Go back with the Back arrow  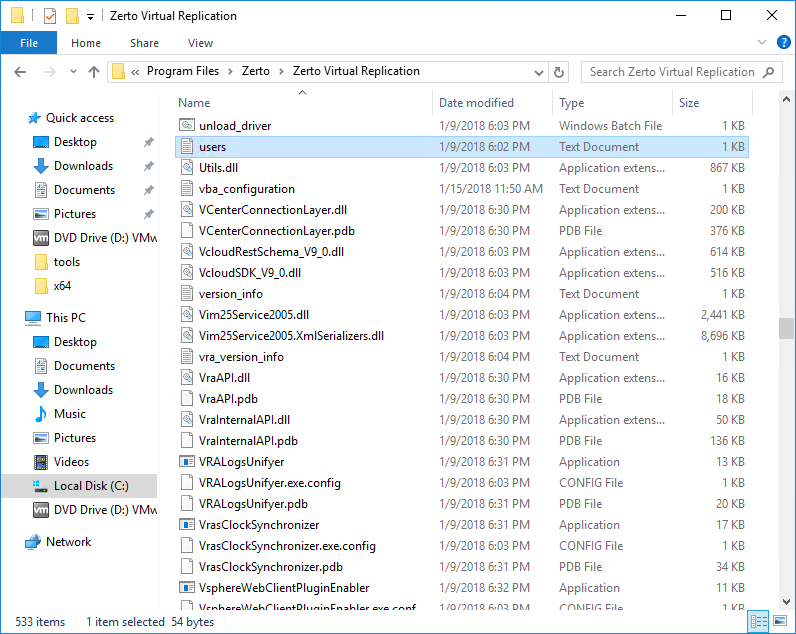[20, 72]
